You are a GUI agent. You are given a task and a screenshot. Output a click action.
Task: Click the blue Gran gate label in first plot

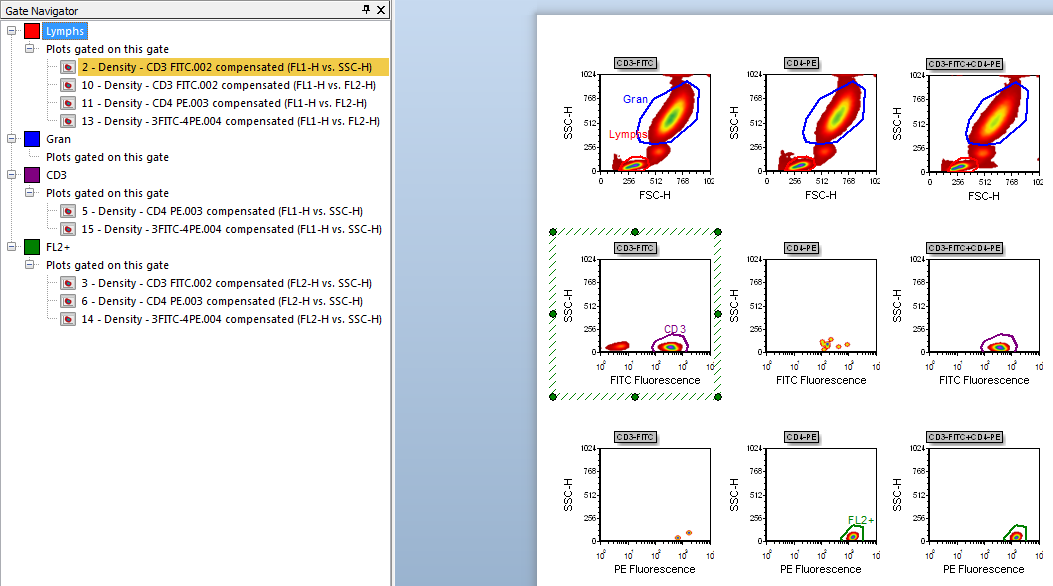point(635,99)
